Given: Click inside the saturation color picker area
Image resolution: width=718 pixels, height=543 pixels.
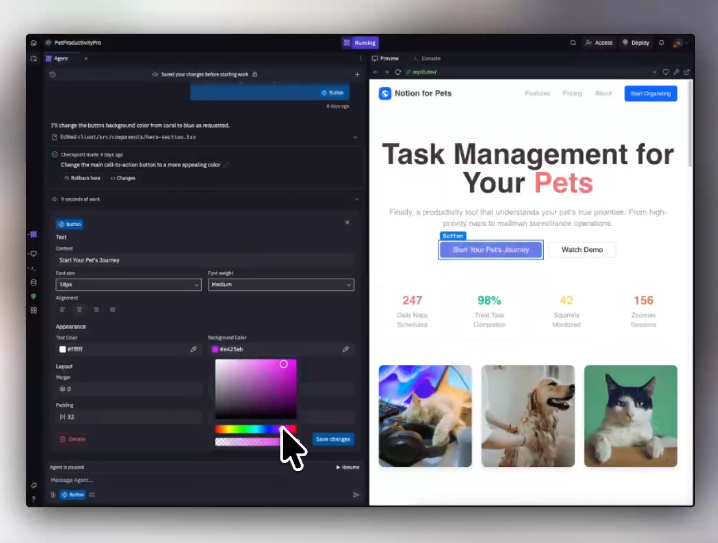Looking at the screenshot, I should click(x=256, y=389).
